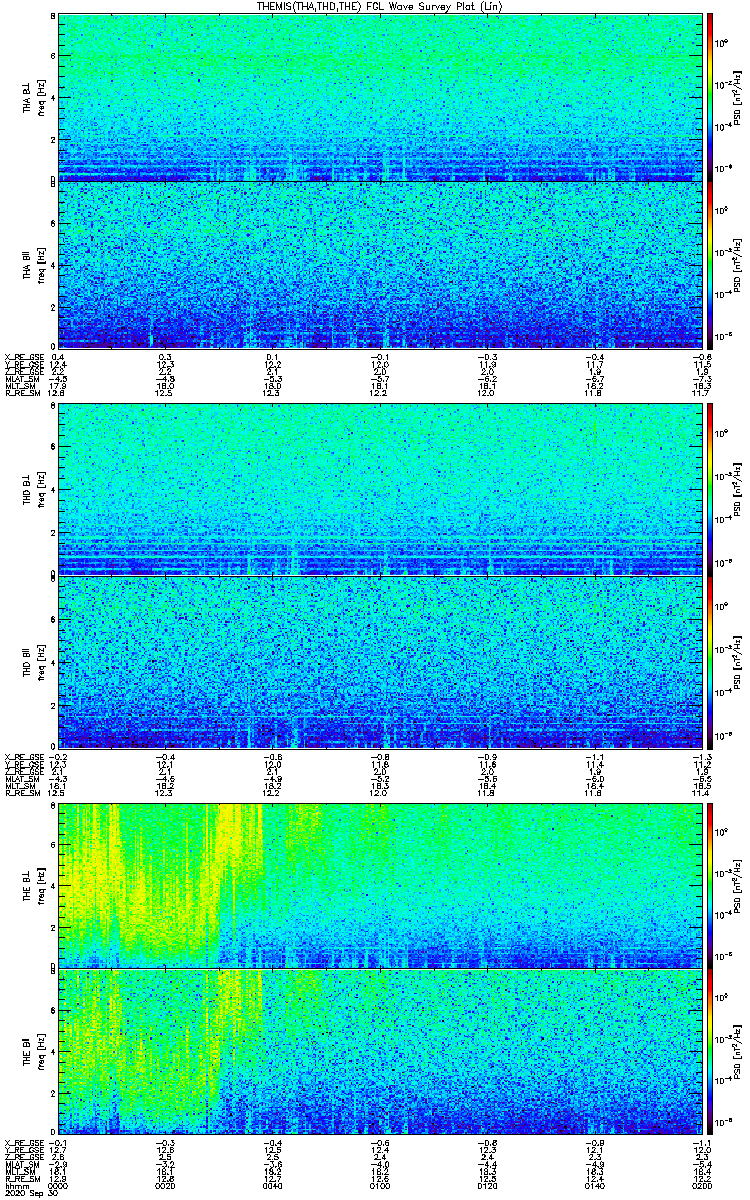Click the 0100 time tick label
Image resolution: width=750 pixels, height=1200 pixels.
pos(379,1184)
